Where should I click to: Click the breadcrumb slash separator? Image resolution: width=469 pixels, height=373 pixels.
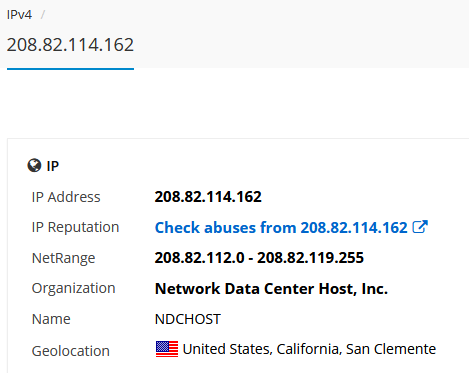pyautogui.click(x=43, y=15)
